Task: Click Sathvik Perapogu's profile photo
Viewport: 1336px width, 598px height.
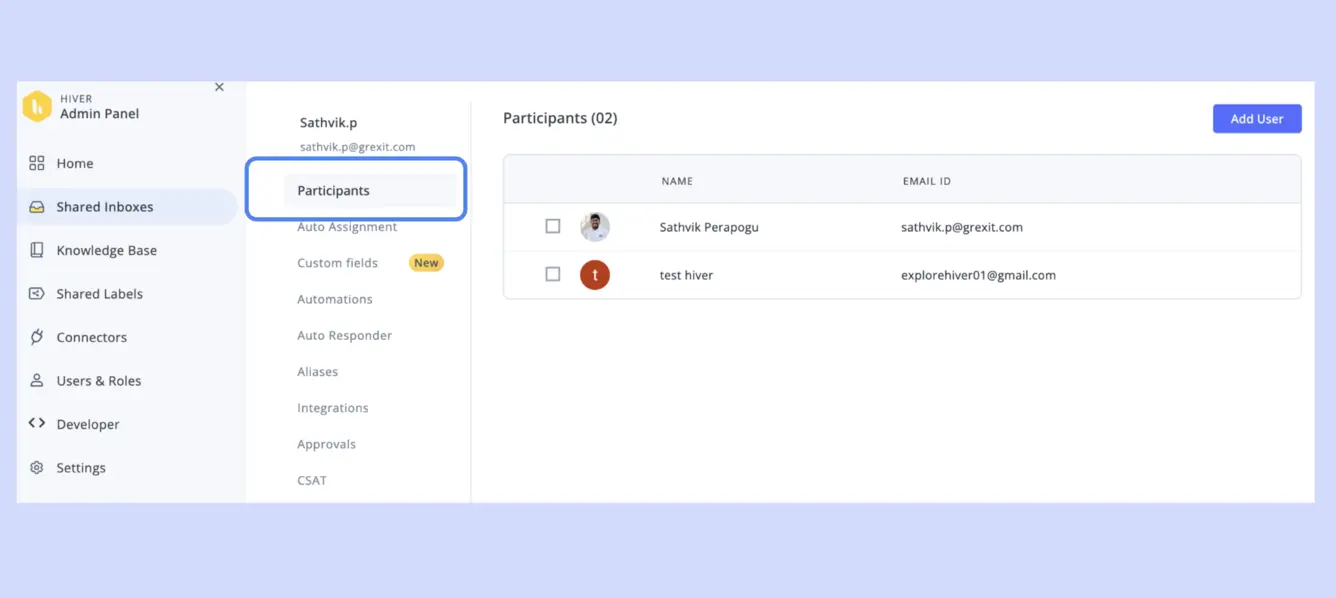Action: pyautogui.click(x=595, y=227)
